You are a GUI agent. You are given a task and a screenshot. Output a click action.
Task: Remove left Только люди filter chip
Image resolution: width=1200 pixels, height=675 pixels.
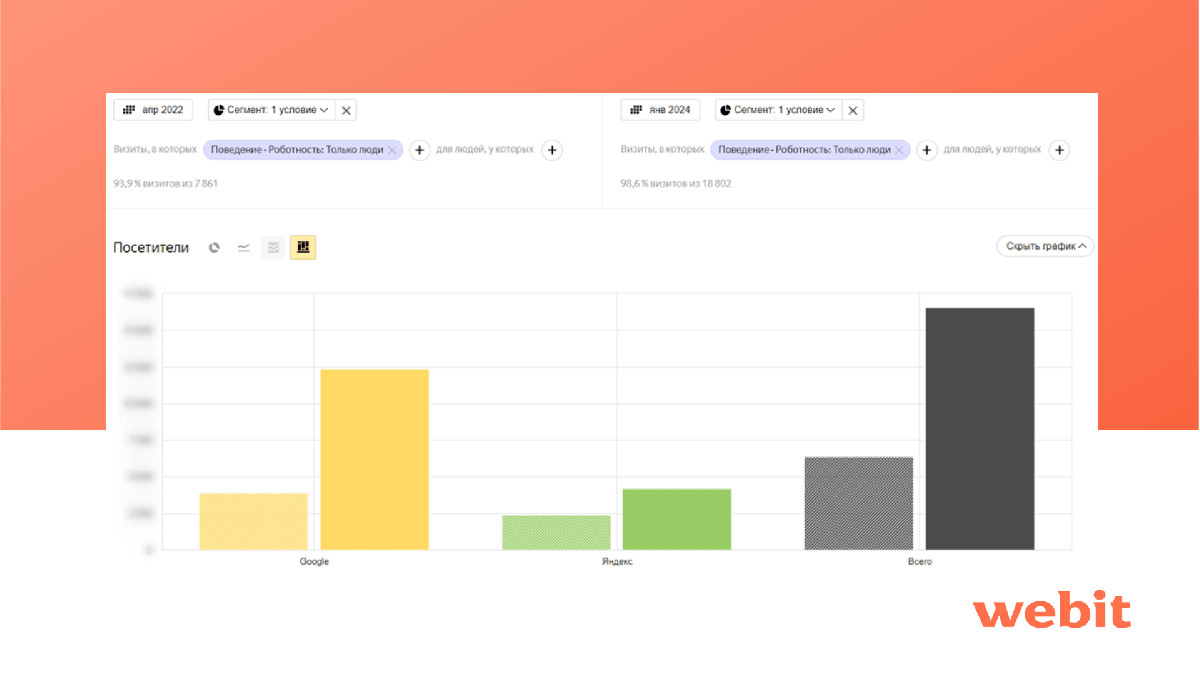(393, 150)
